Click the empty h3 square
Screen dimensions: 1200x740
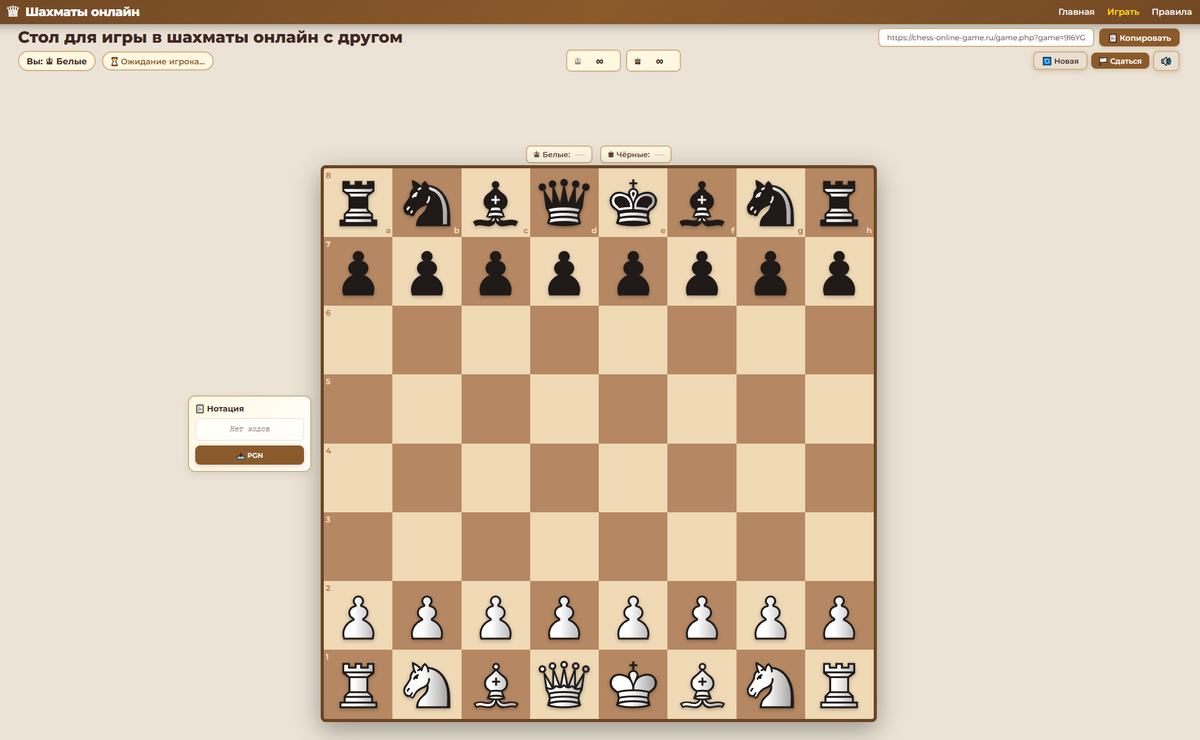(x=840, y=547)
